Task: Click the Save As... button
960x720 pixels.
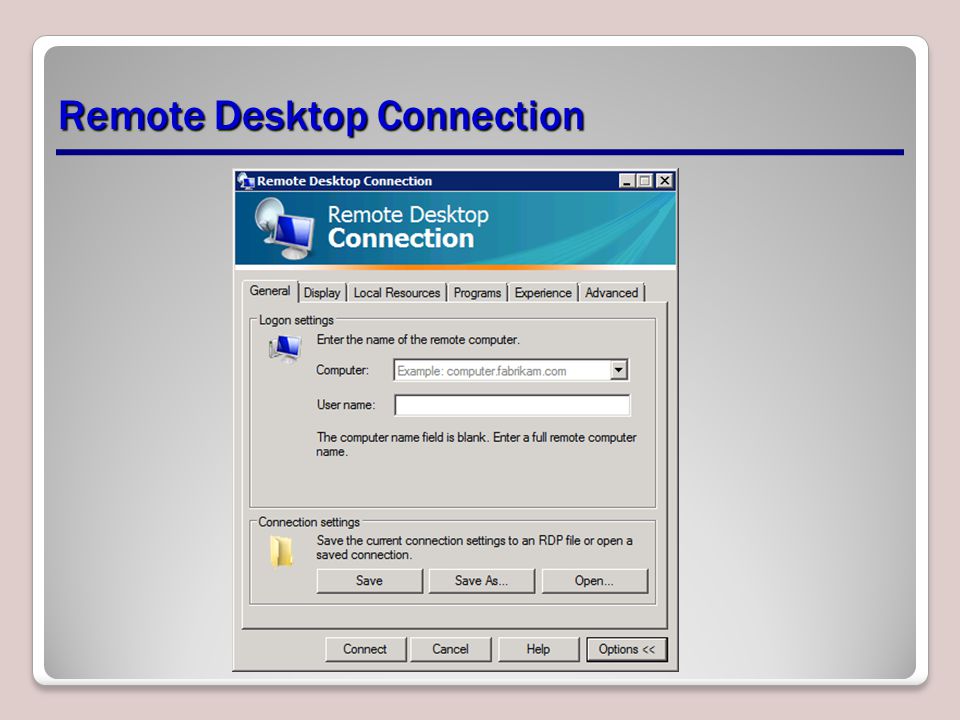Action: (x=481, y=580)
